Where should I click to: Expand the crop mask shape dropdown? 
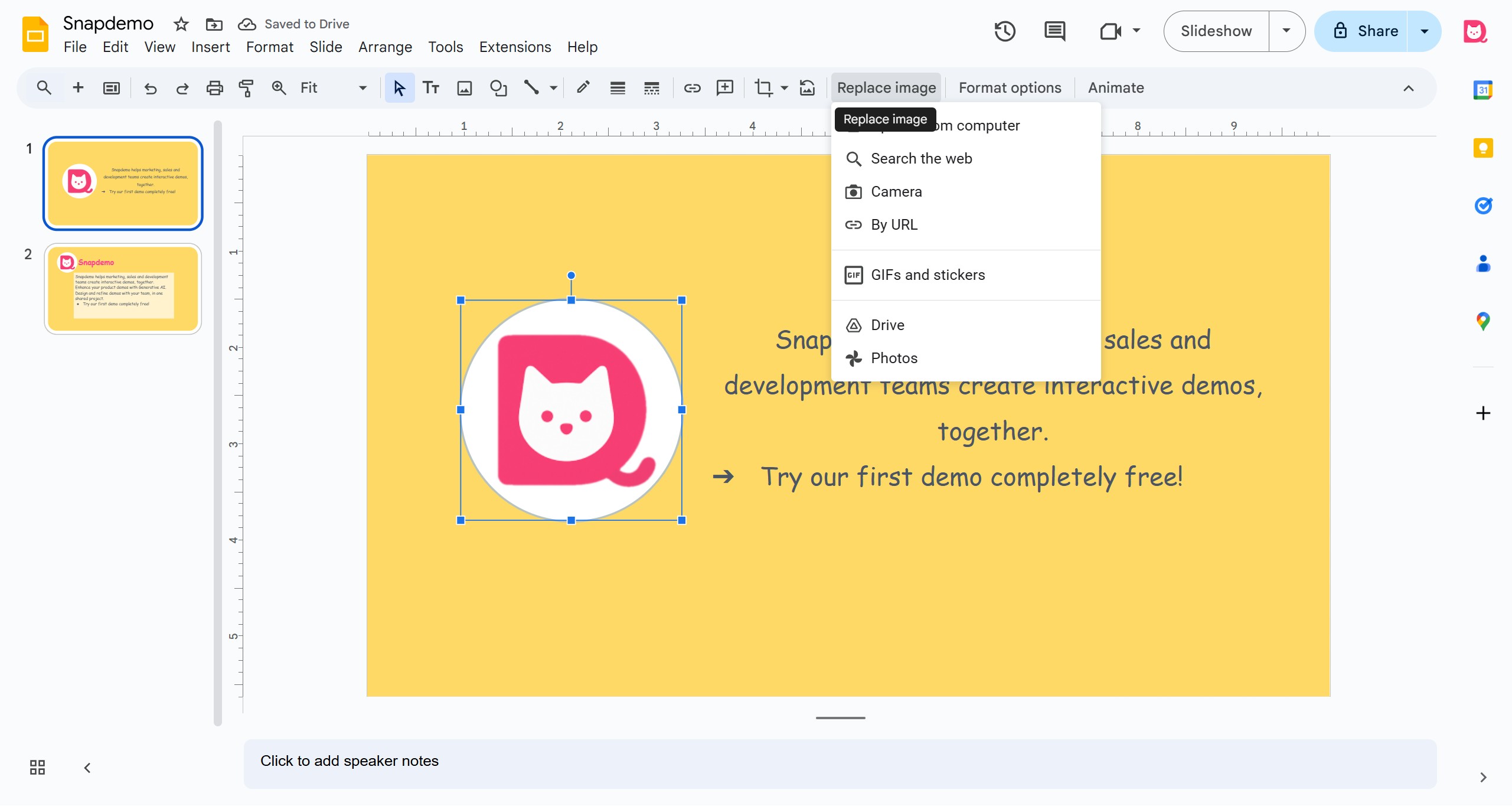(784, 88)
